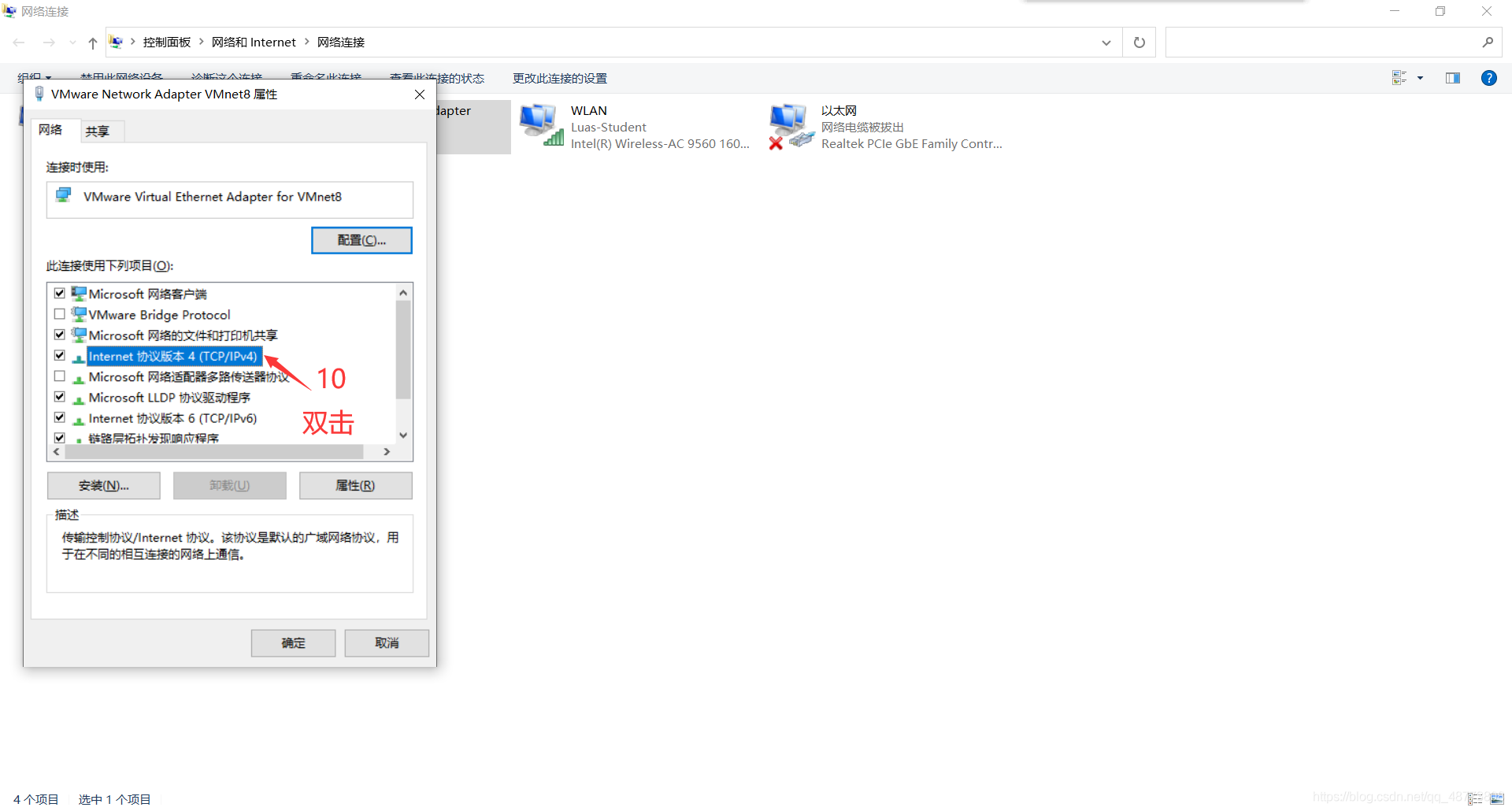
Task: Click the 多路传送器协议 item icon
Action: 79,378
